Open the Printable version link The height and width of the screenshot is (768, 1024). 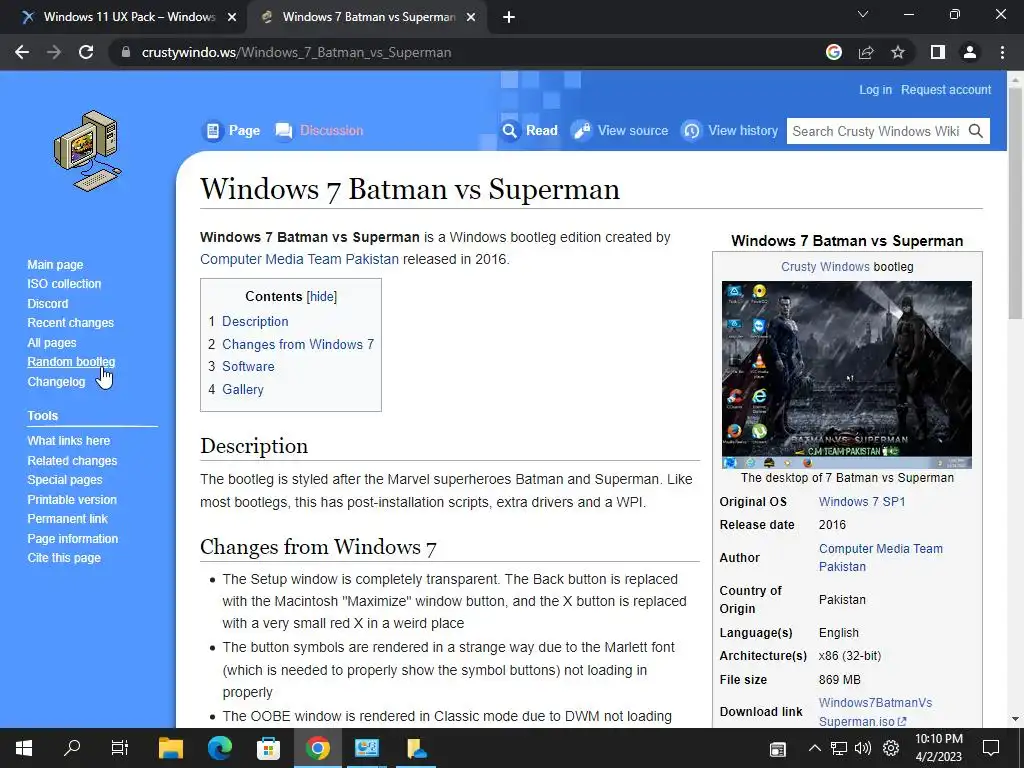click(72, 500)
